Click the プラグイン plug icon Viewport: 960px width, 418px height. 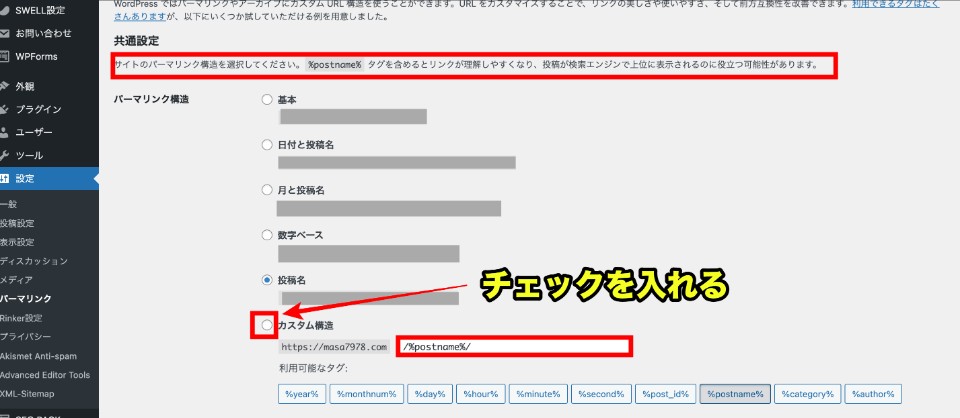4,110
